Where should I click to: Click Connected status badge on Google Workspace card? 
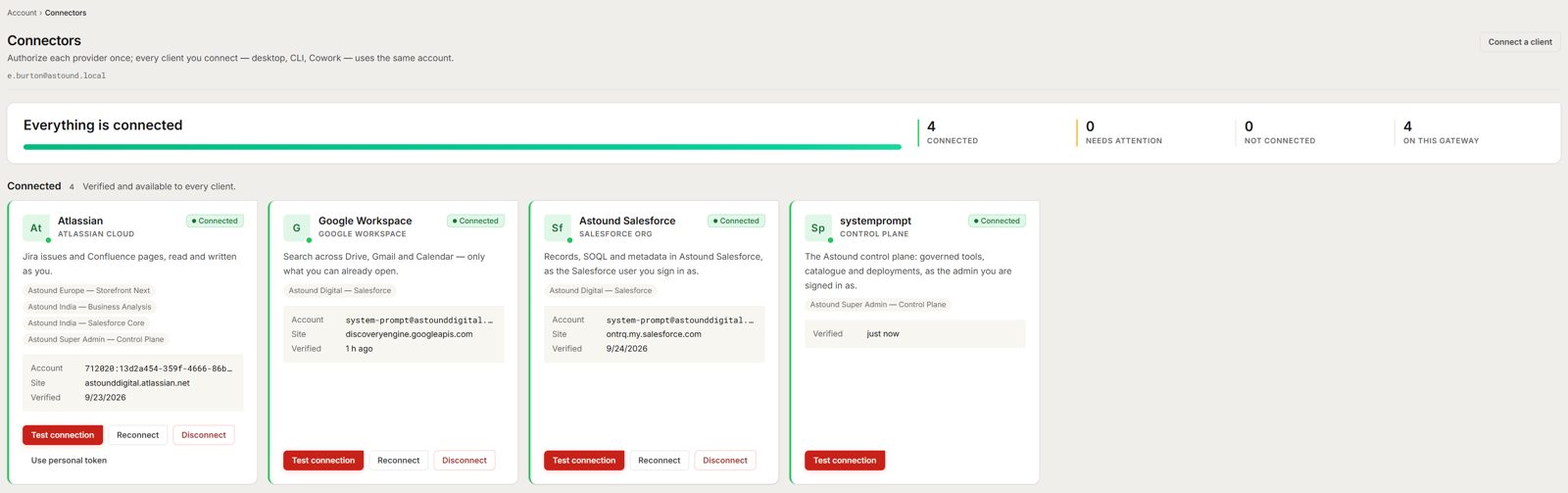(475, 221)
